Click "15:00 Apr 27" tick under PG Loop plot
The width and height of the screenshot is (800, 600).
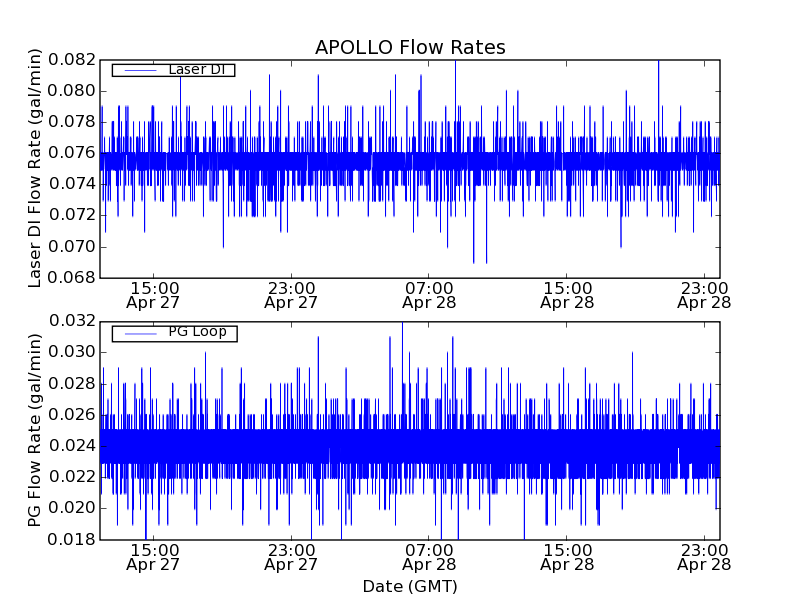coord(153,558)
